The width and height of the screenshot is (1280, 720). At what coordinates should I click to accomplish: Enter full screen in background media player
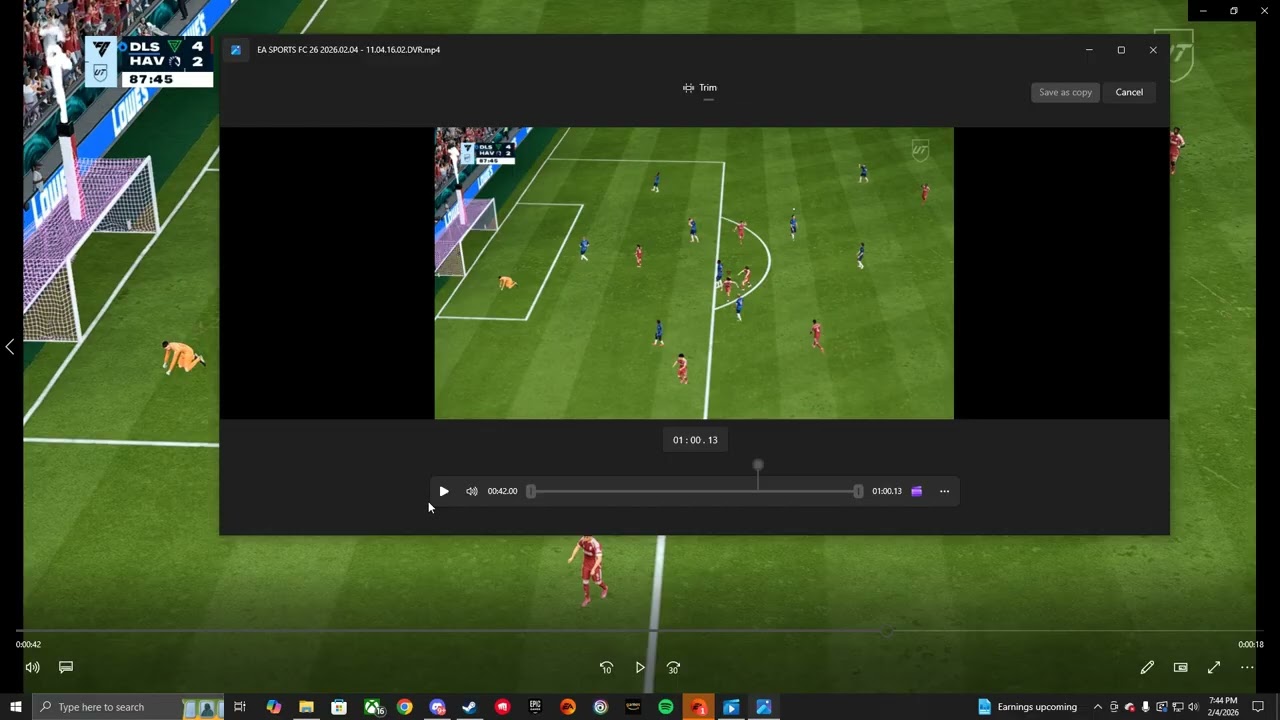pyautogui.click(x=1214, y=667)
